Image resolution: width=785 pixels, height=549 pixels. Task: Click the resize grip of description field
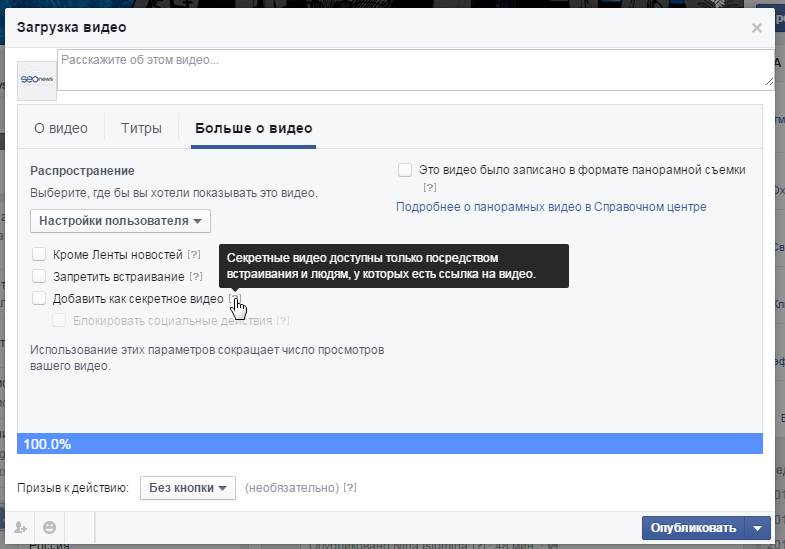coord(769,82)
